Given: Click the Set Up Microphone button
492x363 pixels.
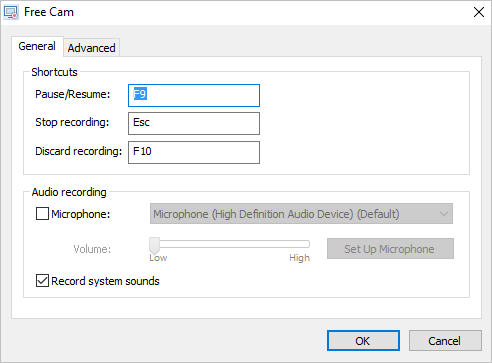Looking at the screenshot, I should coord(390,249).
